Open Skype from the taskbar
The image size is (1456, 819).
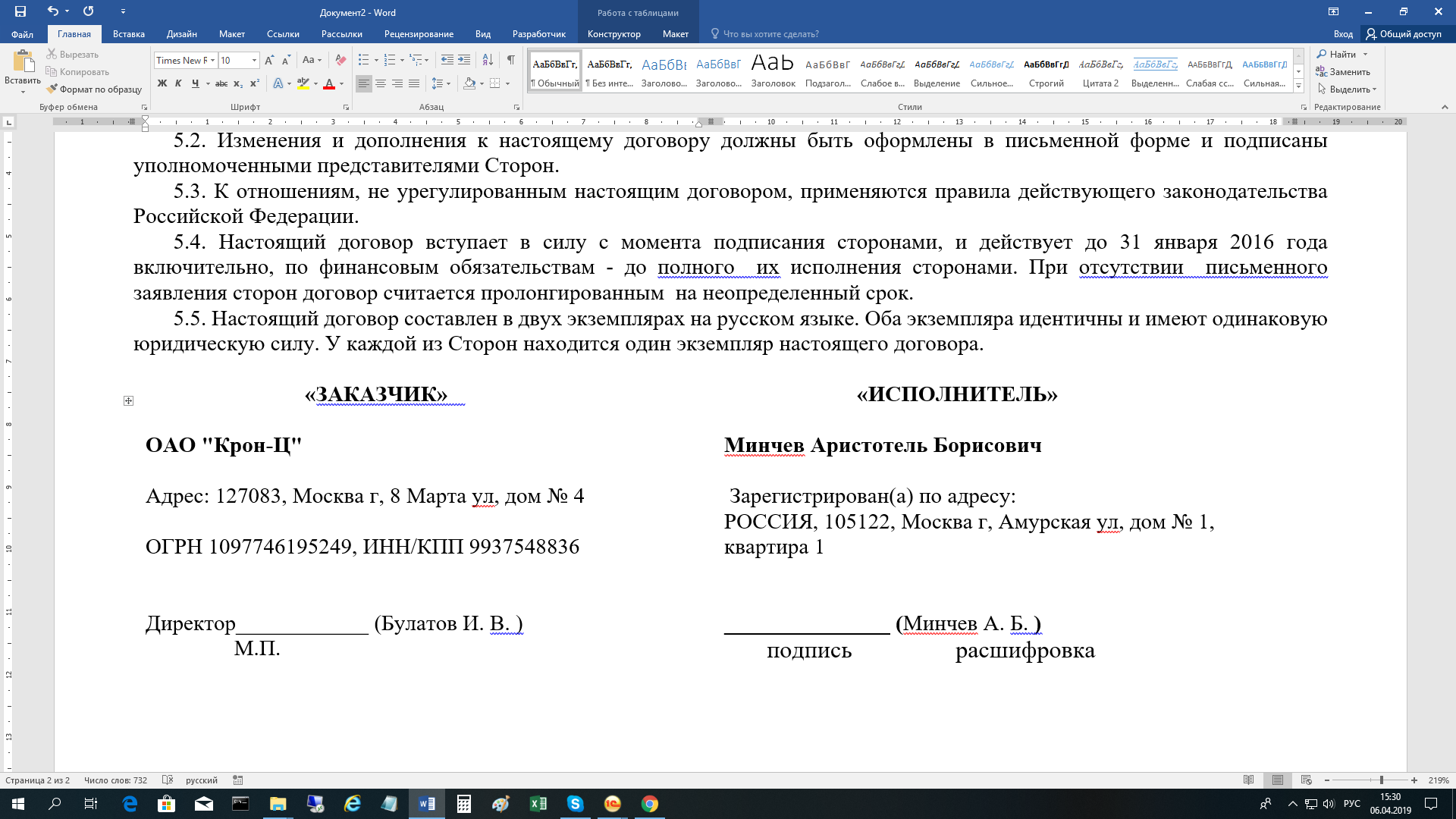(576, 804)
